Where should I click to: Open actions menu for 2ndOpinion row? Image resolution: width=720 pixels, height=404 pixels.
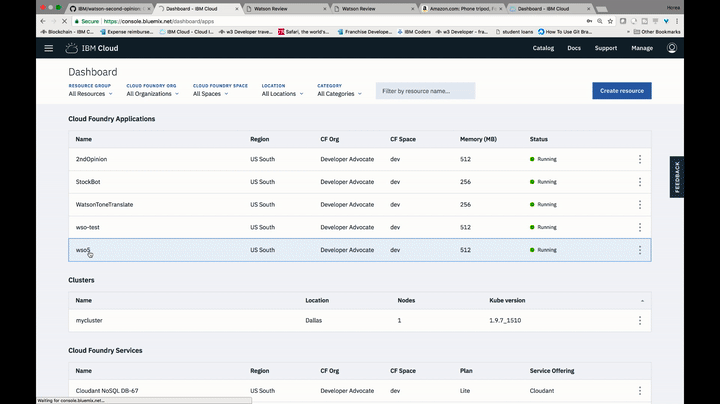640,159
